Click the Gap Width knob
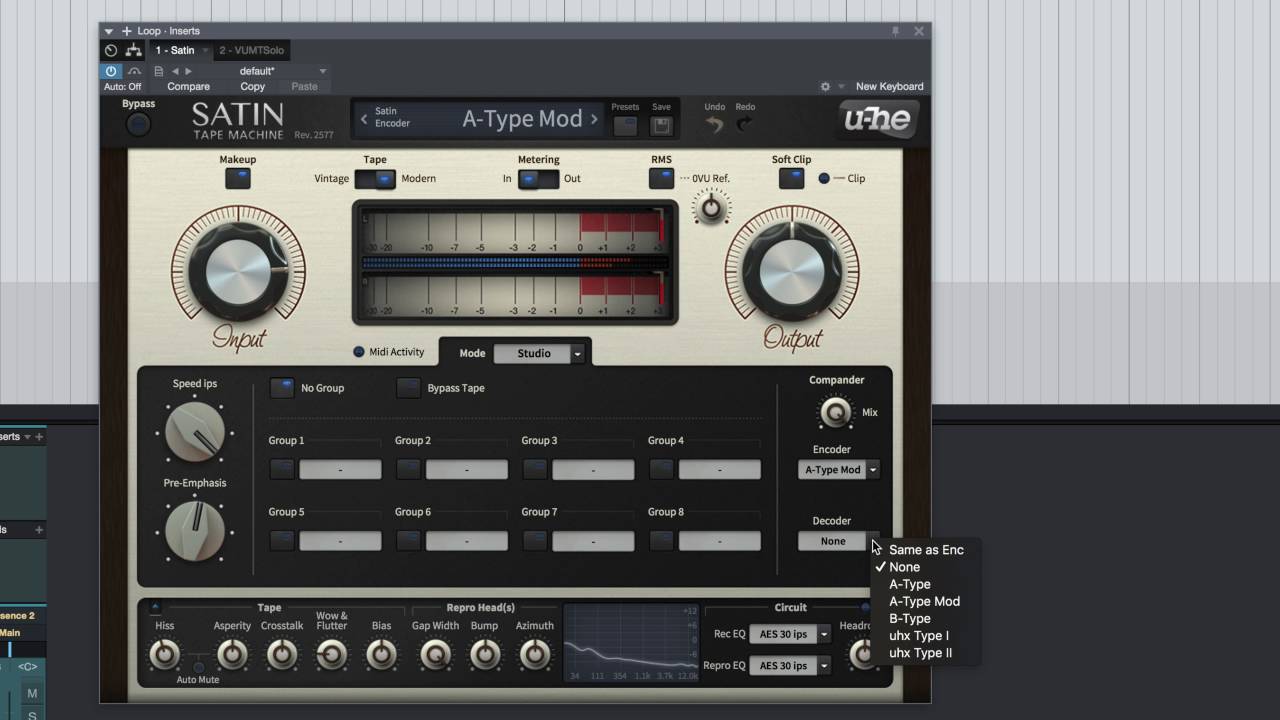This screenshot has height=720, width=1280. (x=435, y=655)
